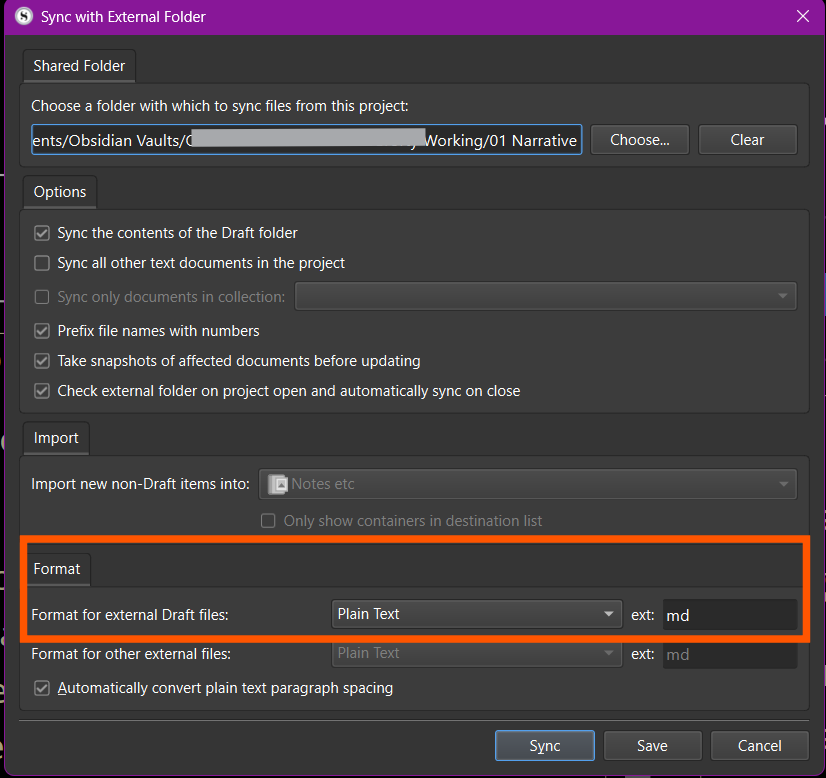Toggle Automatically convert plain text paragraph spacing

point(42,688)
